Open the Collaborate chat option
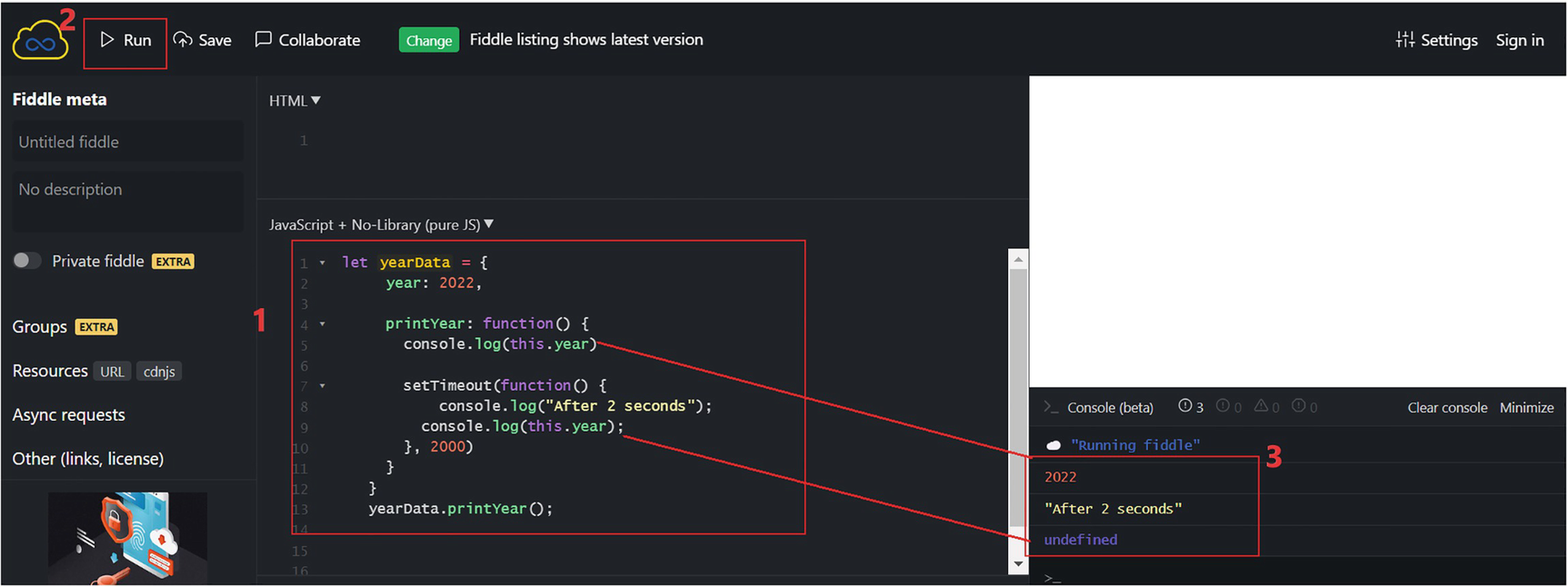 pyautogui.click(x=308, y=40)
